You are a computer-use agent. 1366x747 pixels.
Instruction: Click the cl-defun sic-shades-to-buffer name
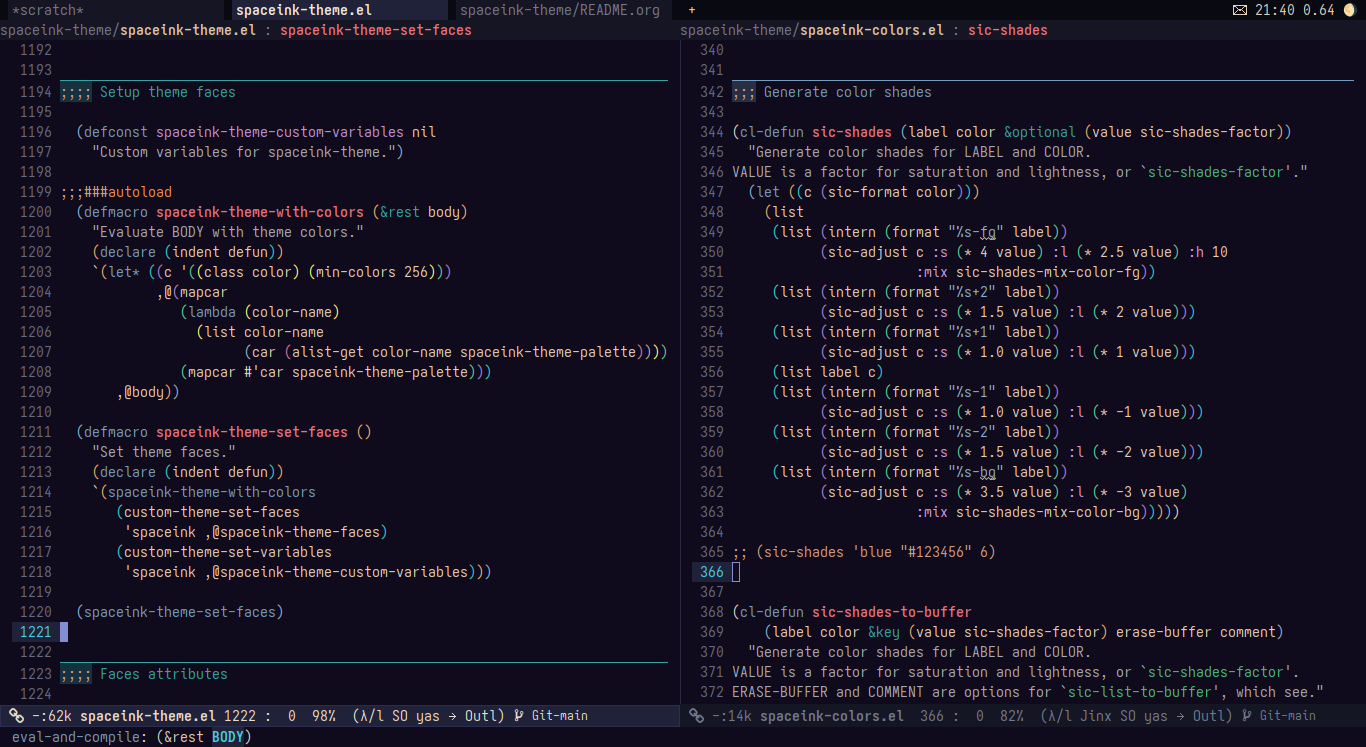click(892, 612)
